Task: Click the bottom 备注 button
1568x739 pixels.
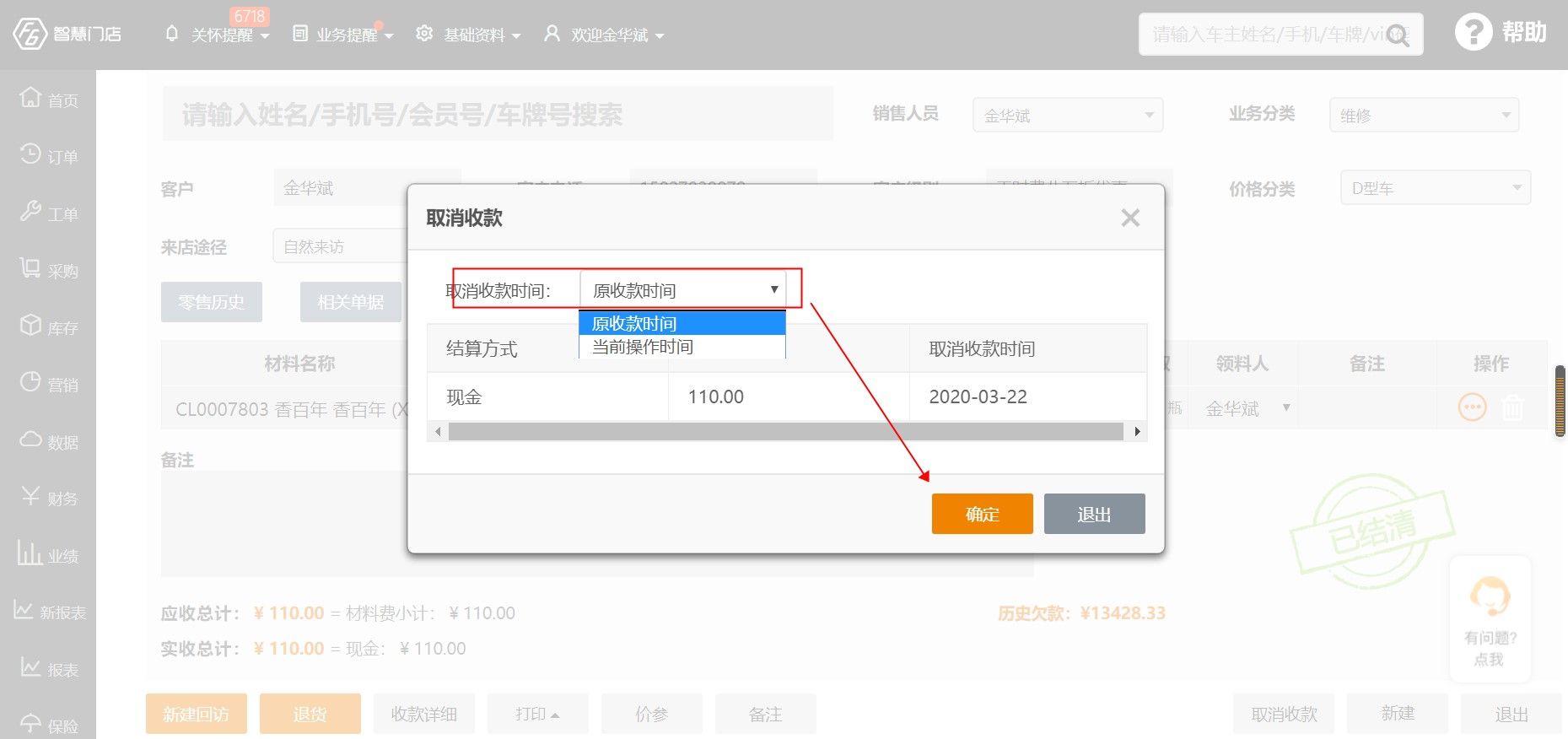Action: point(766,714)
